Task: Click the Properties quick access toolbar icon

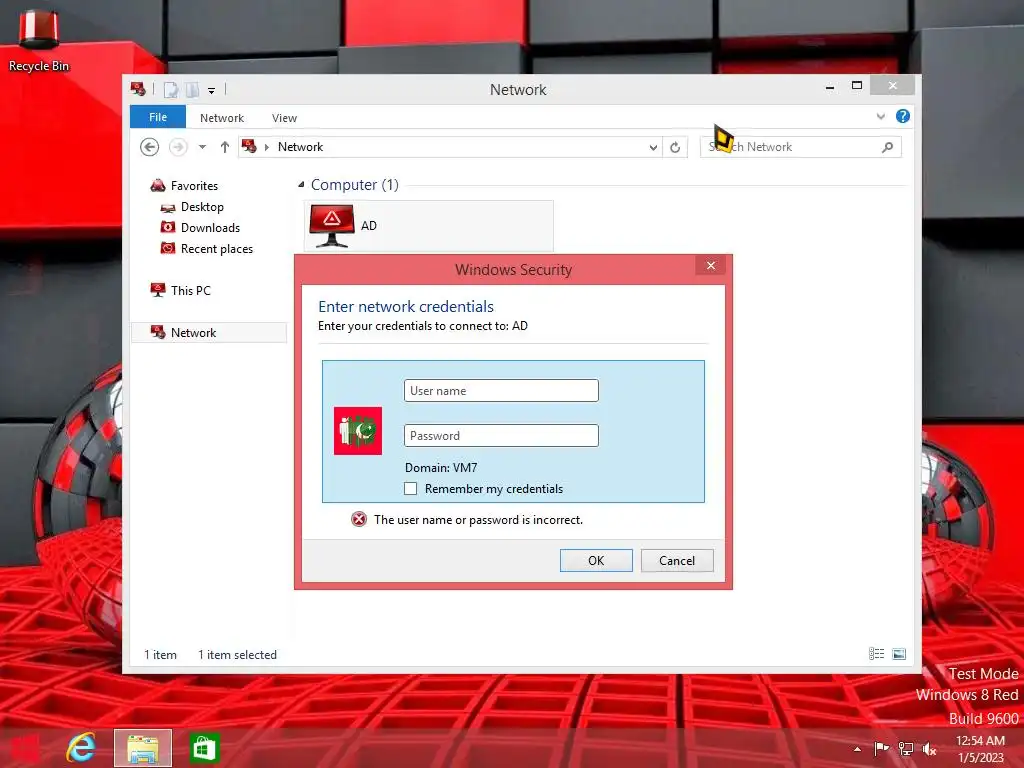Action: [x=170, y=89]
